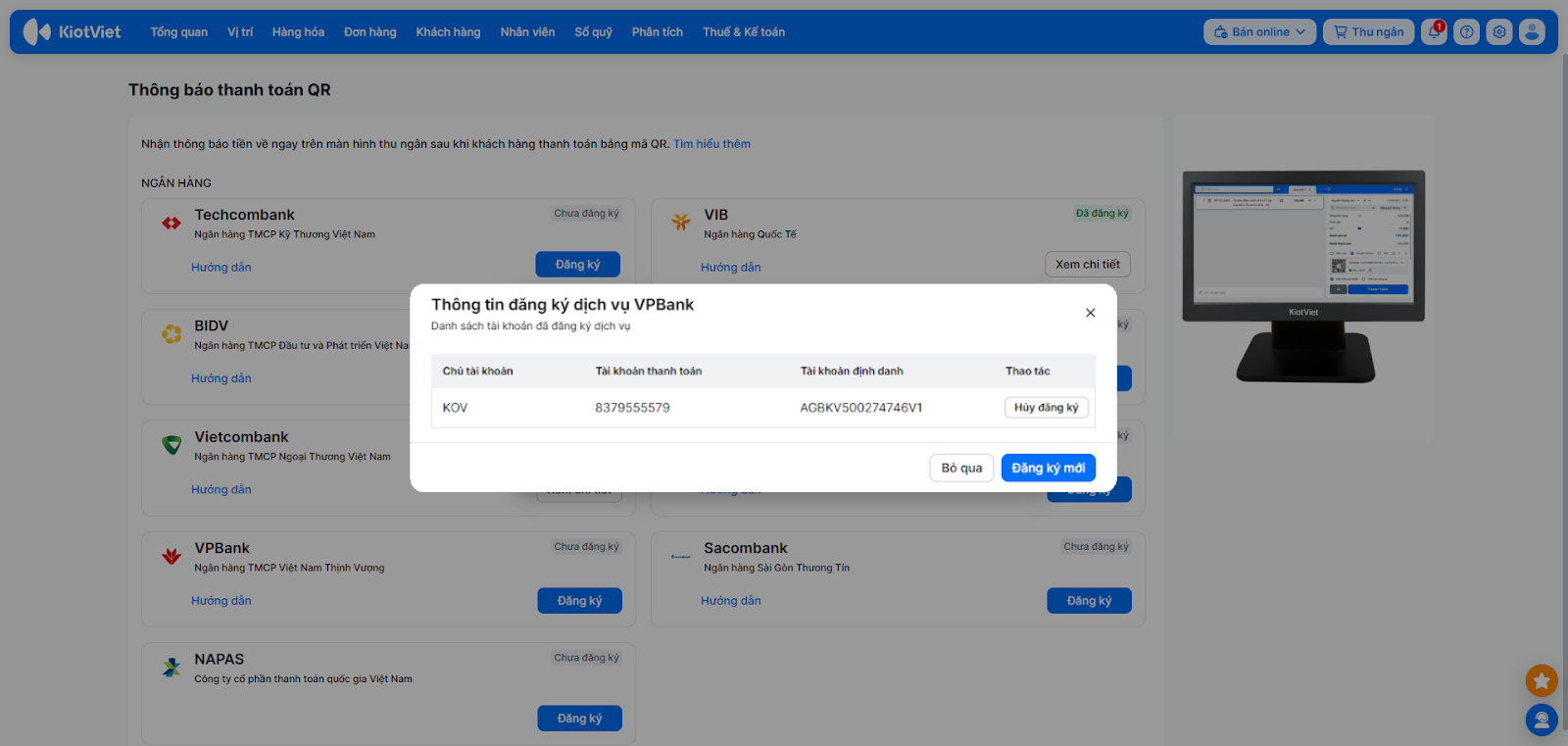
Task: Open the user account avatar
Action: pos(1532,32)
